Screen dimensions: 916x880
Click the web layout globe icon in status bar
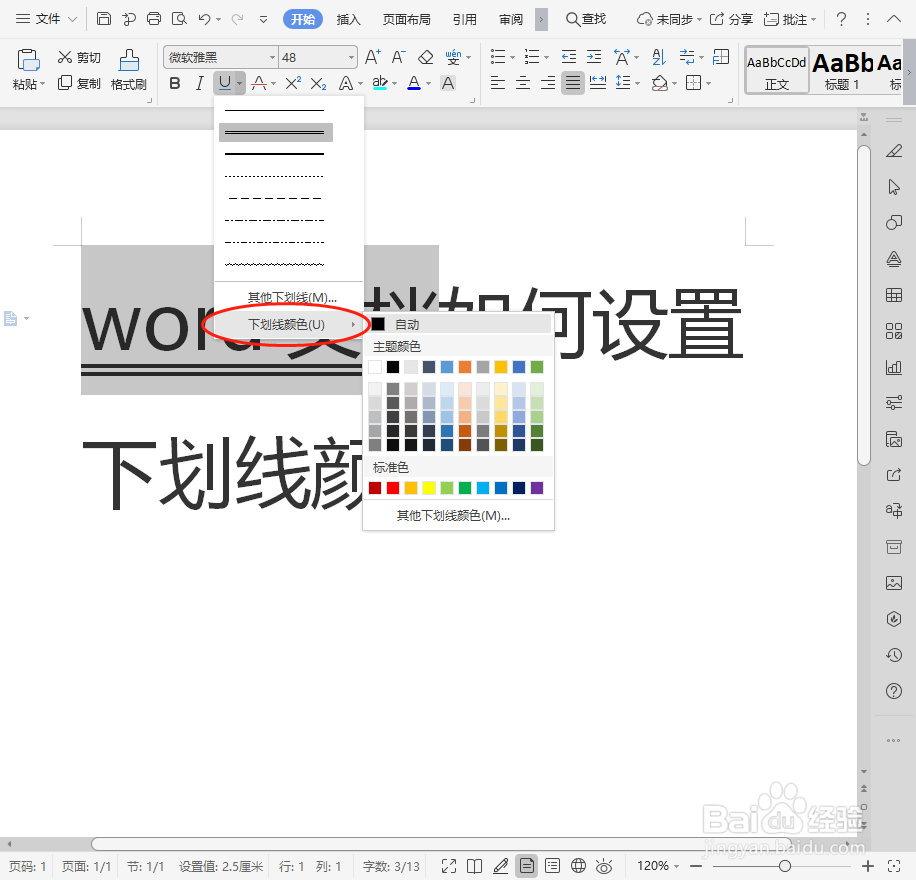(578, 865)
